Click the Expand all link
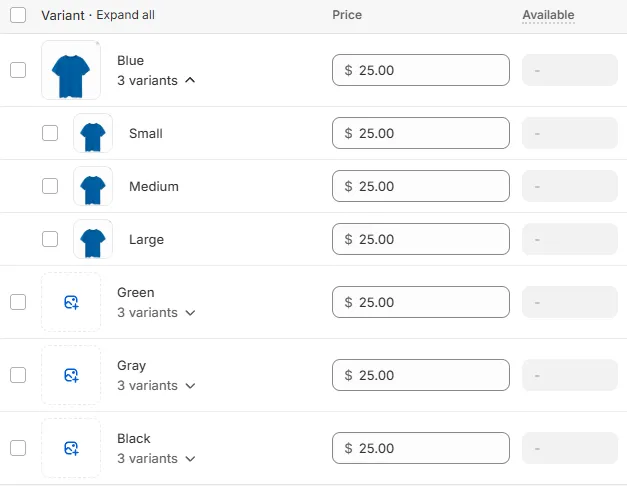Image resolution: width=627 pixels, height=486 pixels. 126,15
